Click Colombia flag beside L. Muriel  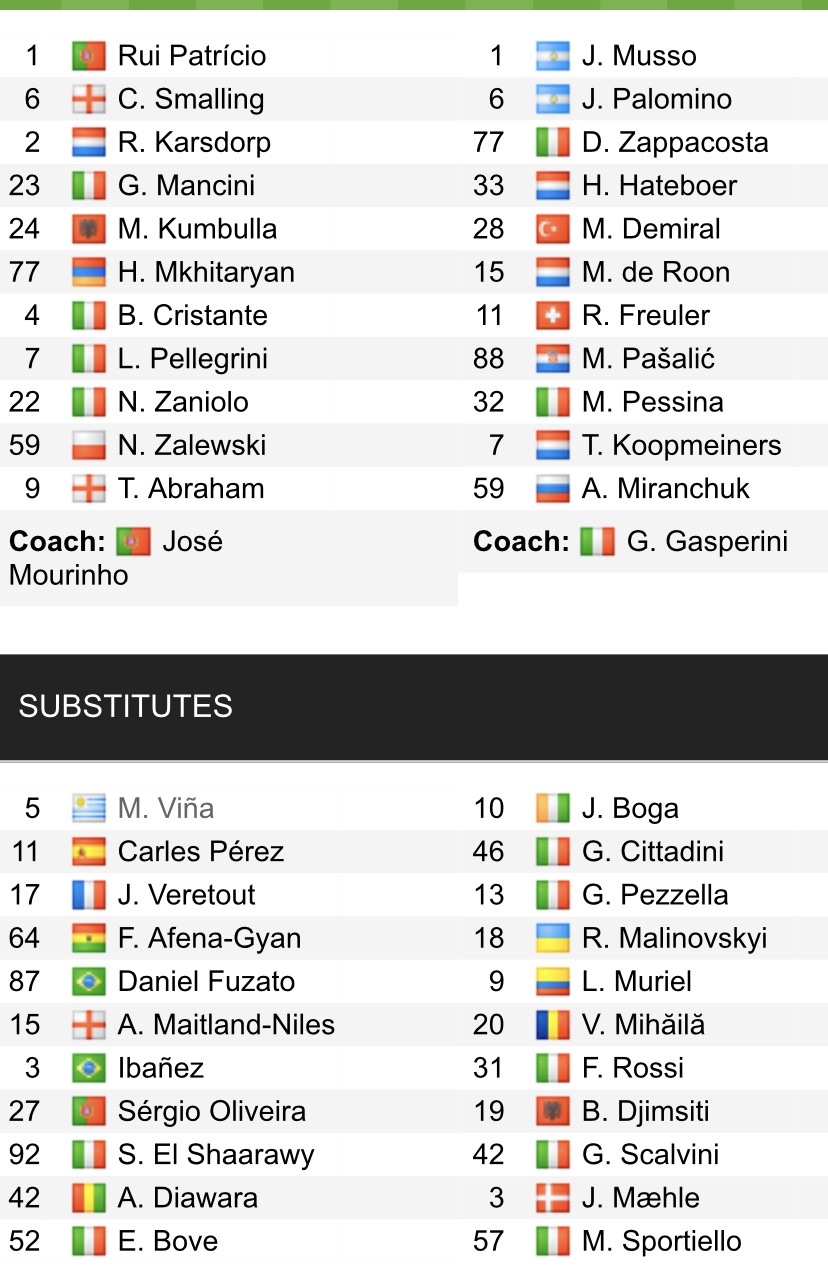[x=553, y=981]
